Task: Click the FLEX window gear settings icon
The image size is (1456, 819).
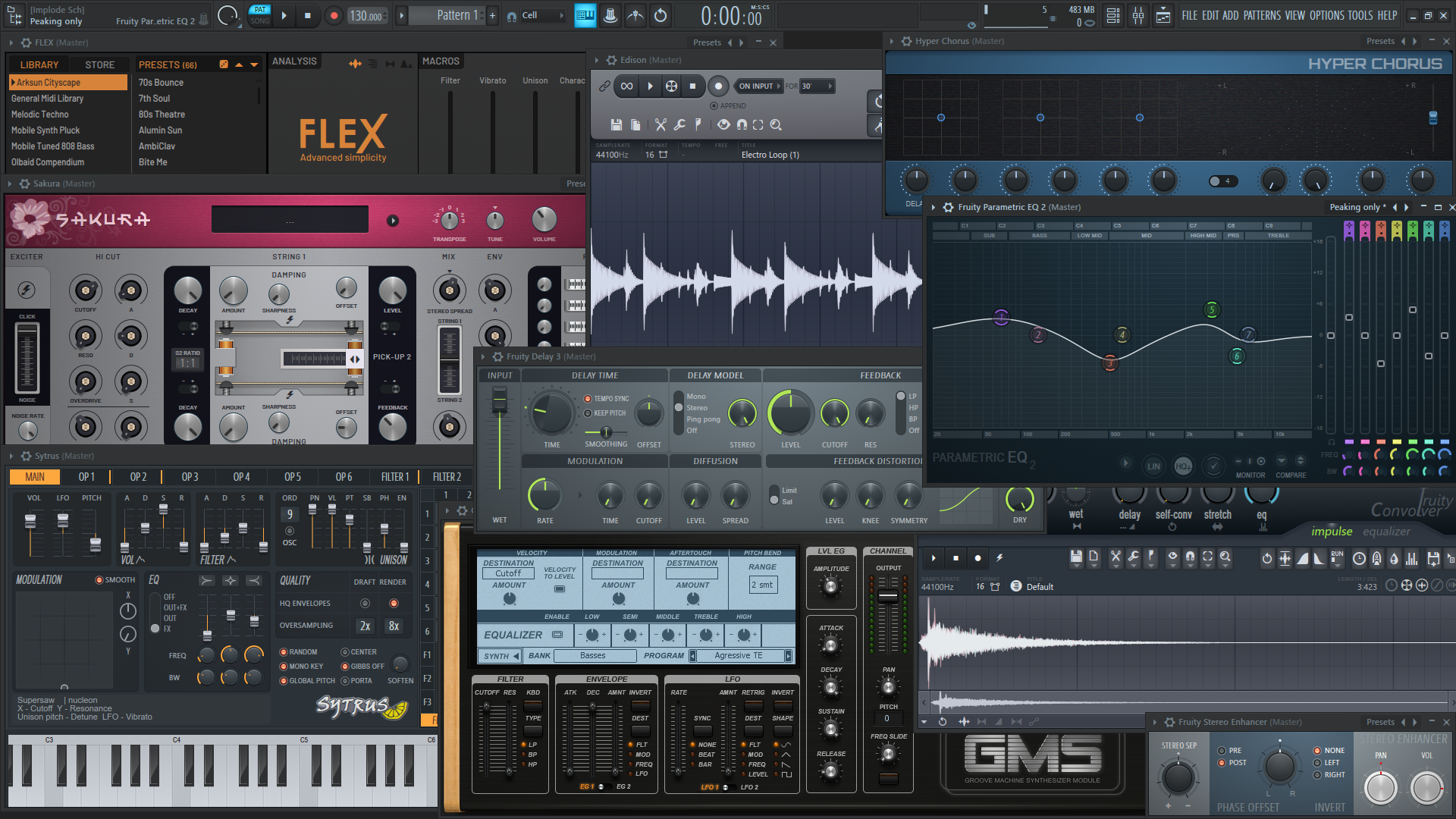Action: pos(26,42)
